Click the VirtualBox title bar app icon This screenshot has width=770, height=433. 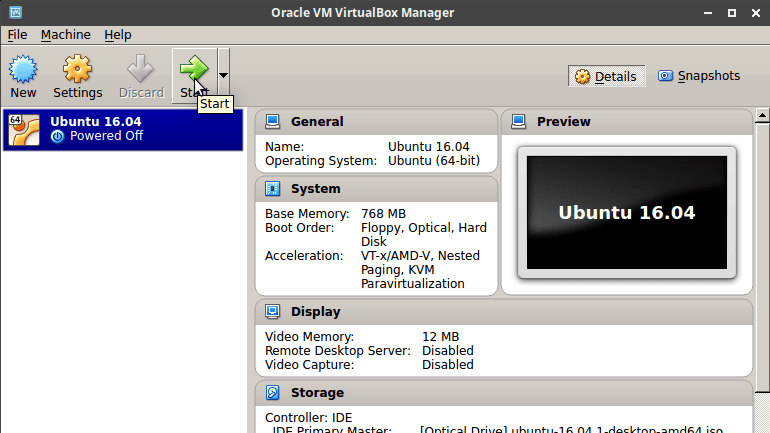[16, 12]
